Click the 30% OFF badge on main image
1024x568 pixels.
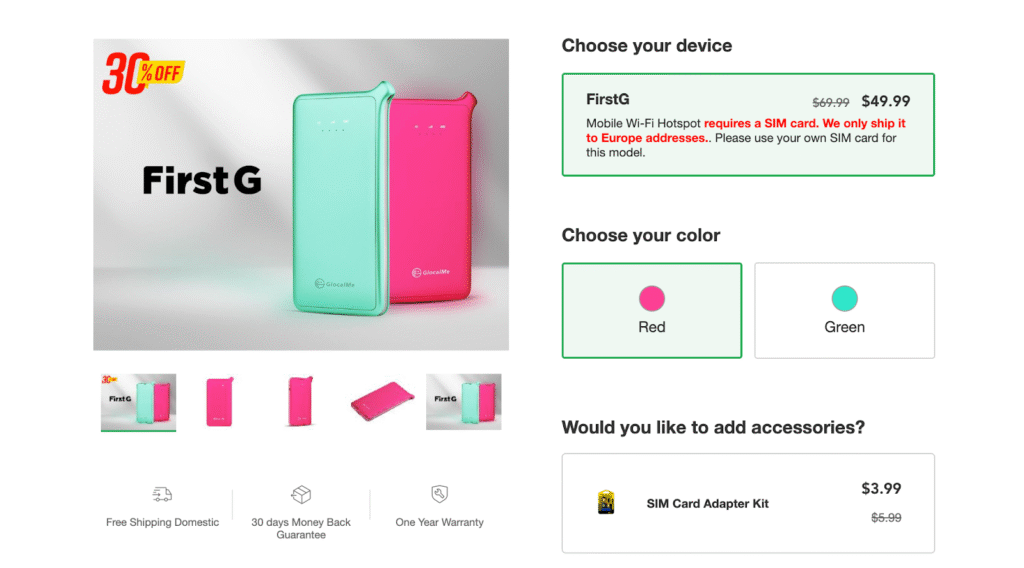click(143, 73)
